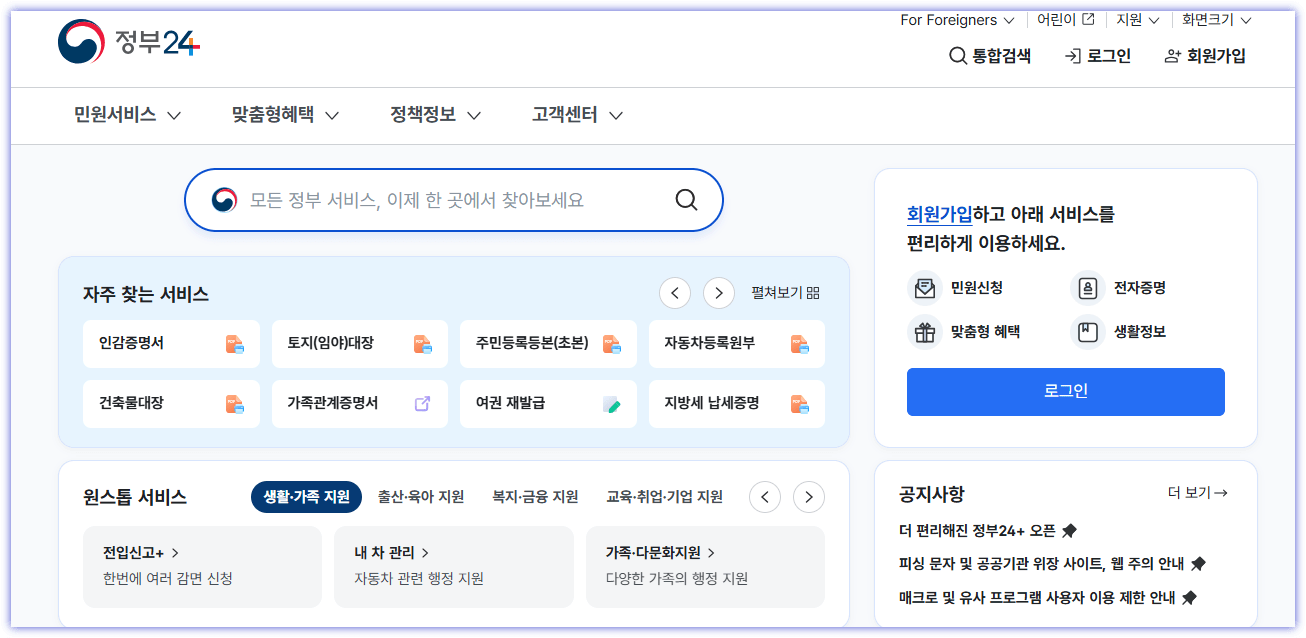The height and width of the screenshot is (638, 1306).
Task: Expand the 정책정보 menu
Action: pos(436,115)
